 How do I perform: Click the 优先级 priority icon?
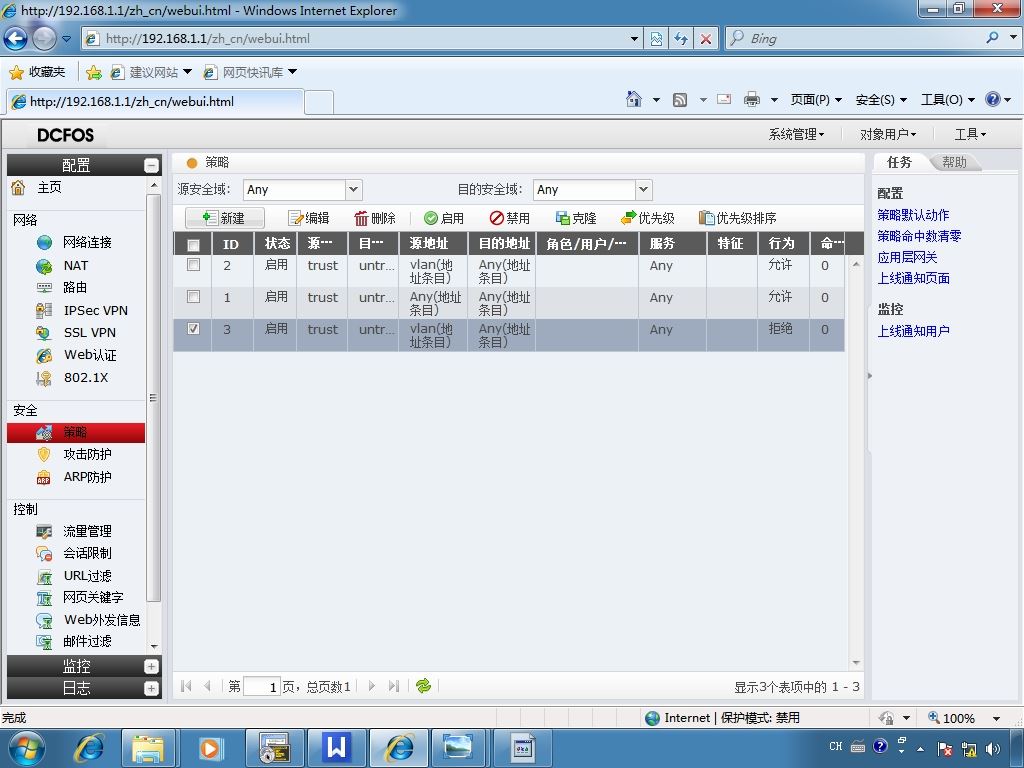(628, 218)
